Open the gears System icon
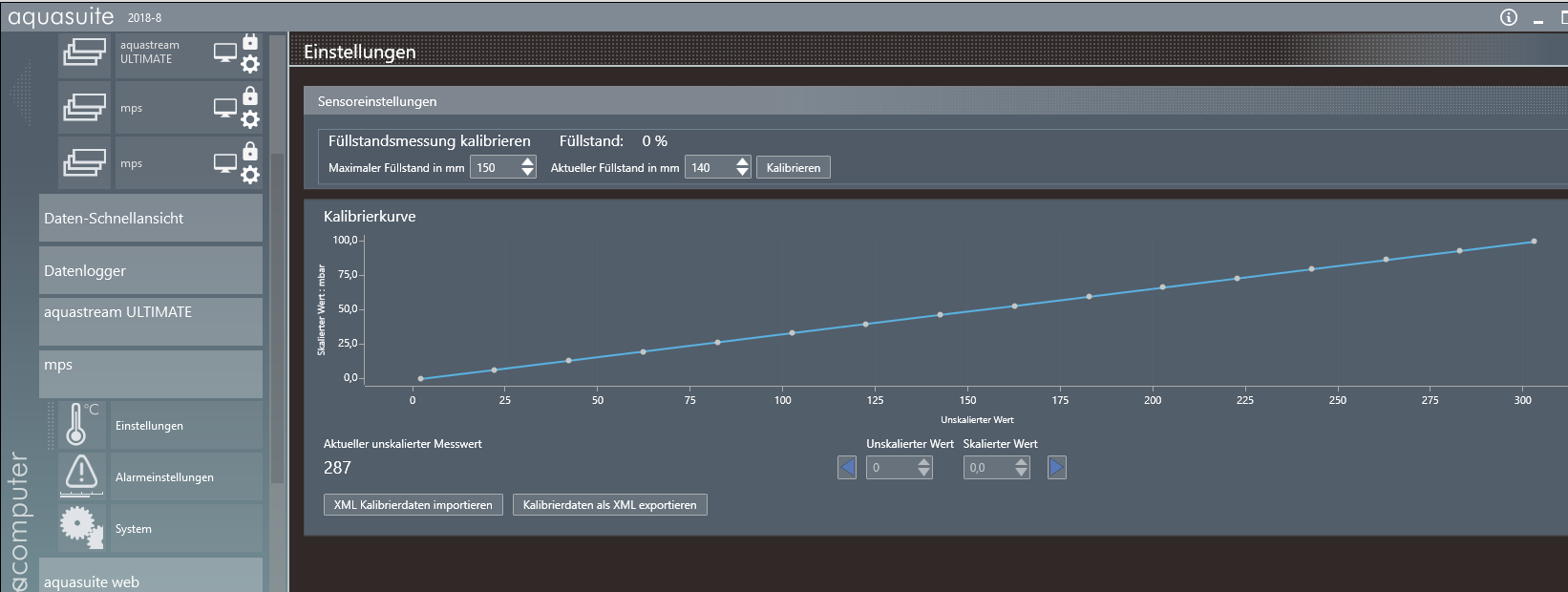The image size is (1568, 592). tap(81, 527)
